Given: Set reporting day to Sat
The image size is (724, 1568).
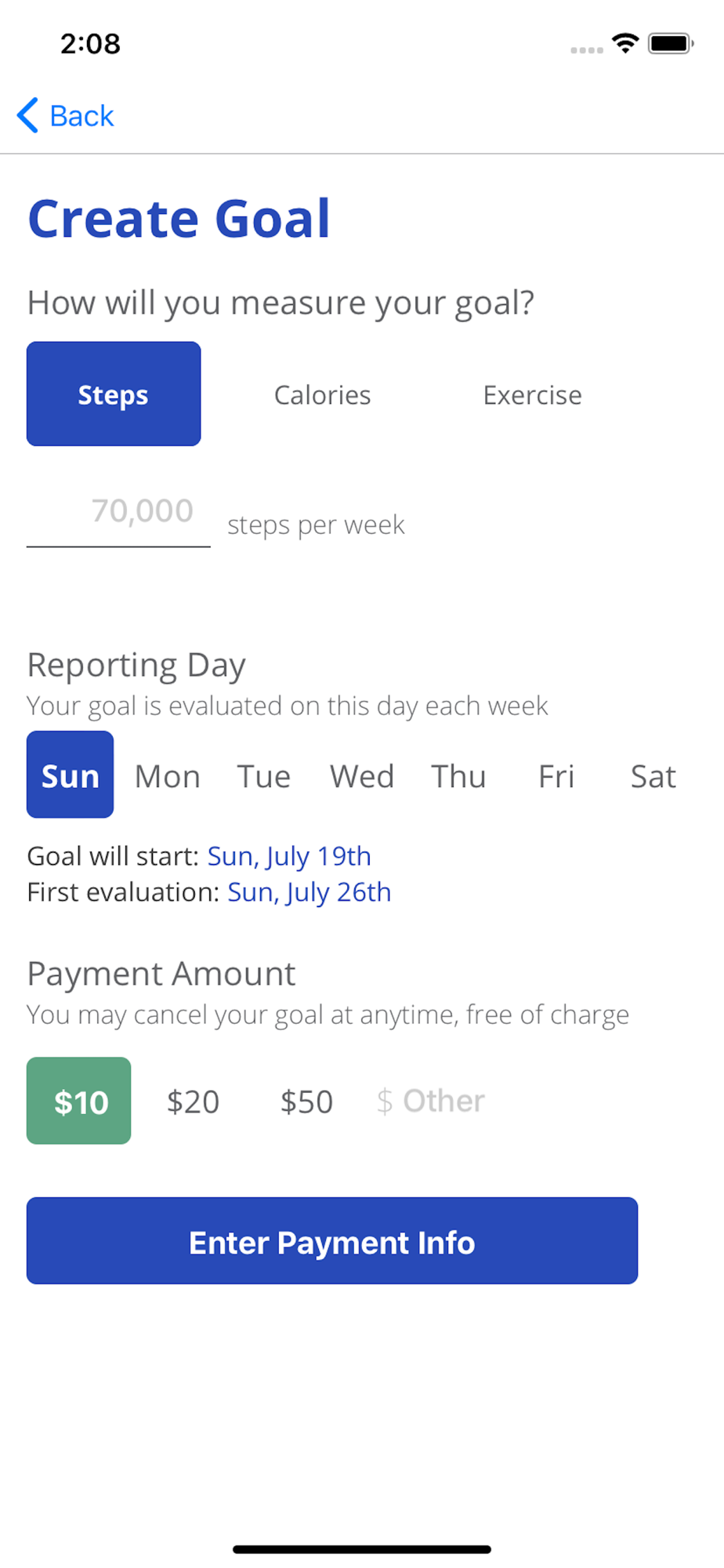Looking at the screenshot, I should click(x=653, y=776).
